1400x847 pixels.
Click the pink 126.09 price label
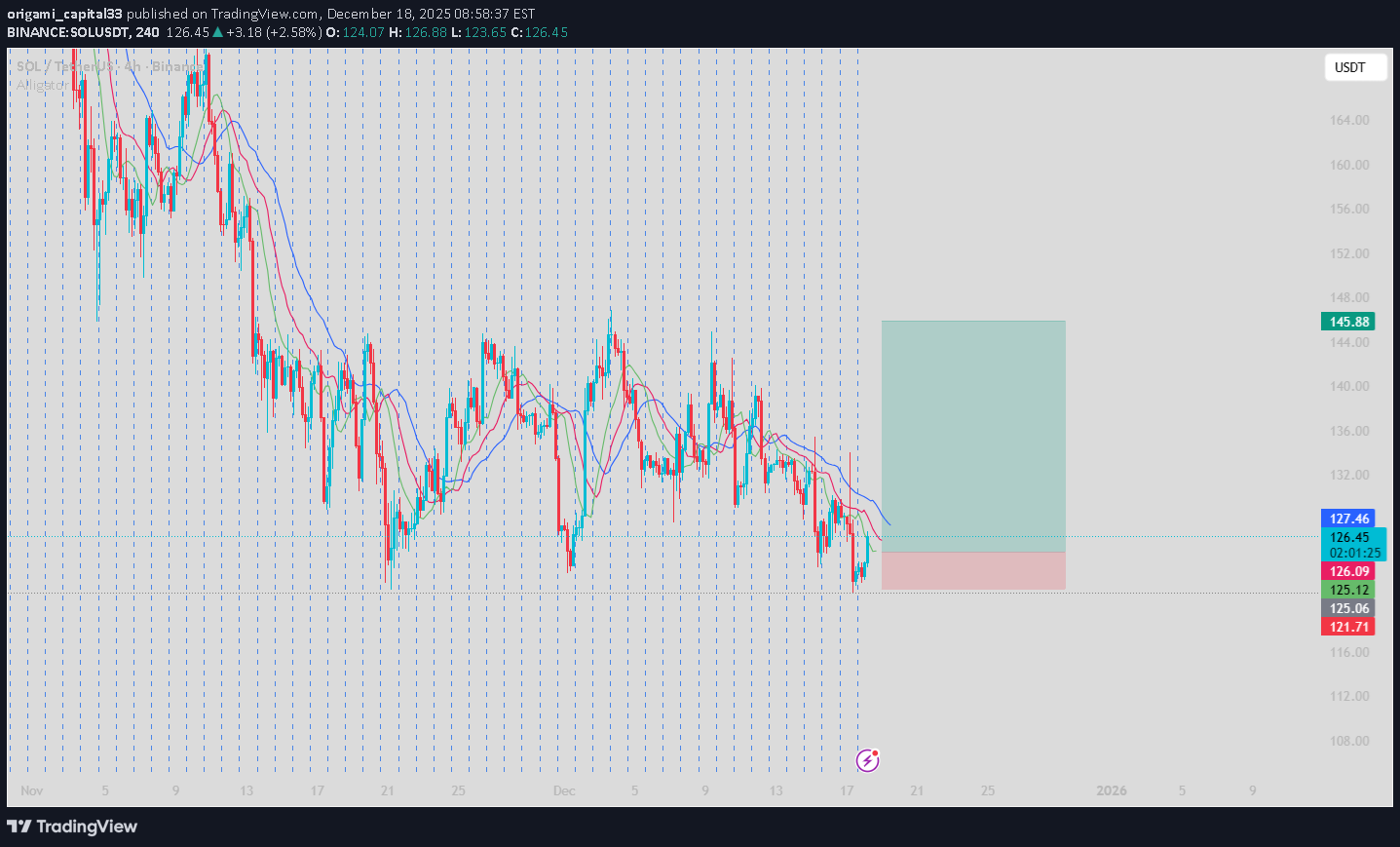click(x=1348, y=571)
